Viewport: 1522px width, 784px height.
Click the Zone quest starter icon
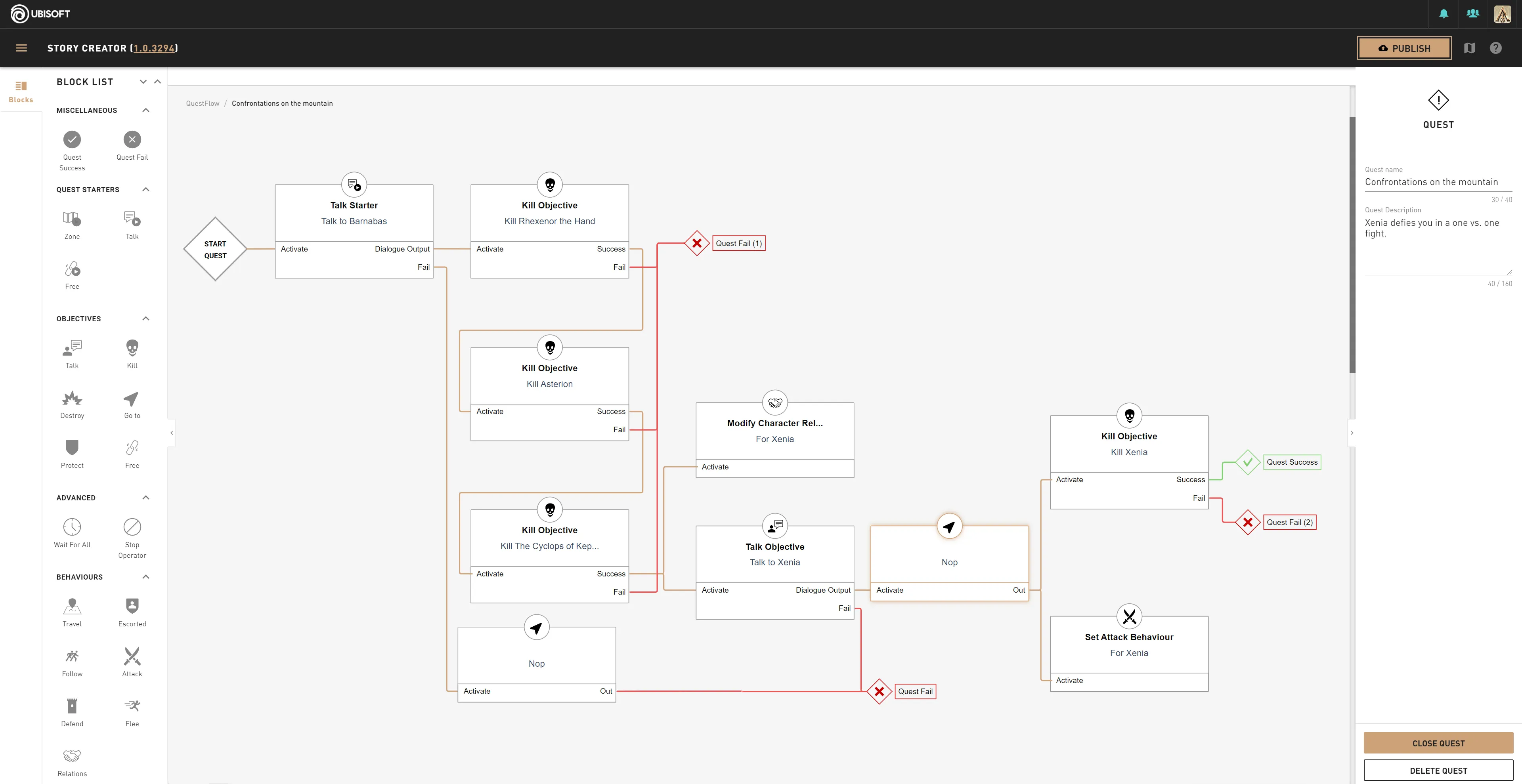(72, 219)
